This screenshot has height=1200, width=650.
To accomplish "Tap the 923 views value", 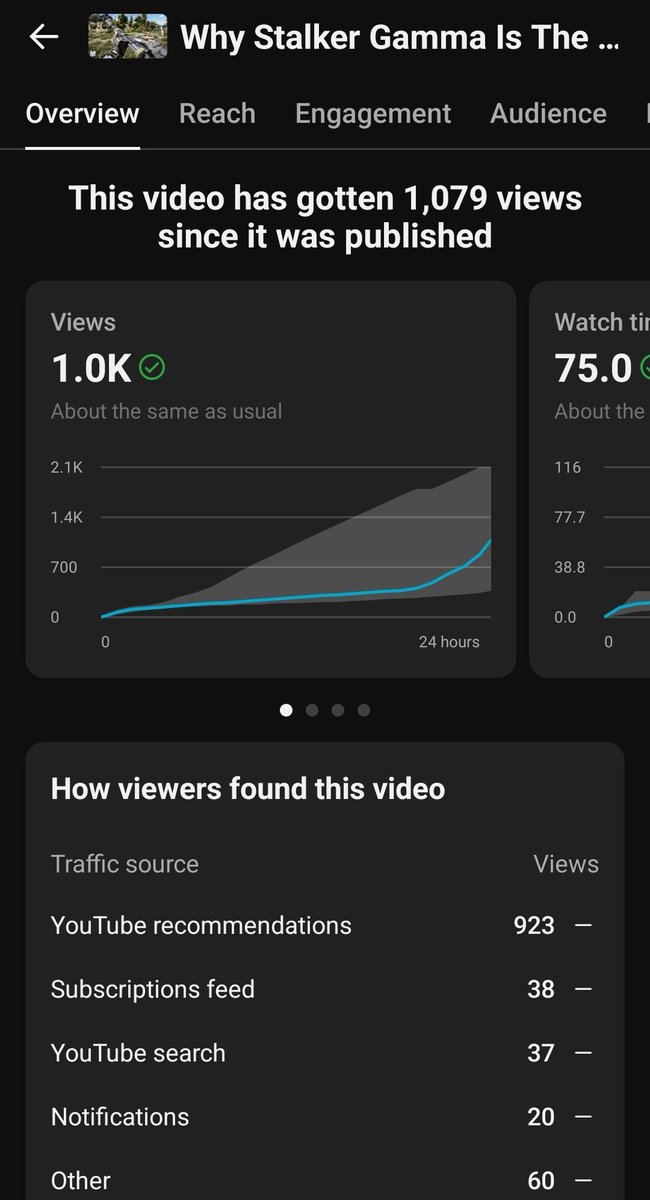I will (x=534, y=926).
